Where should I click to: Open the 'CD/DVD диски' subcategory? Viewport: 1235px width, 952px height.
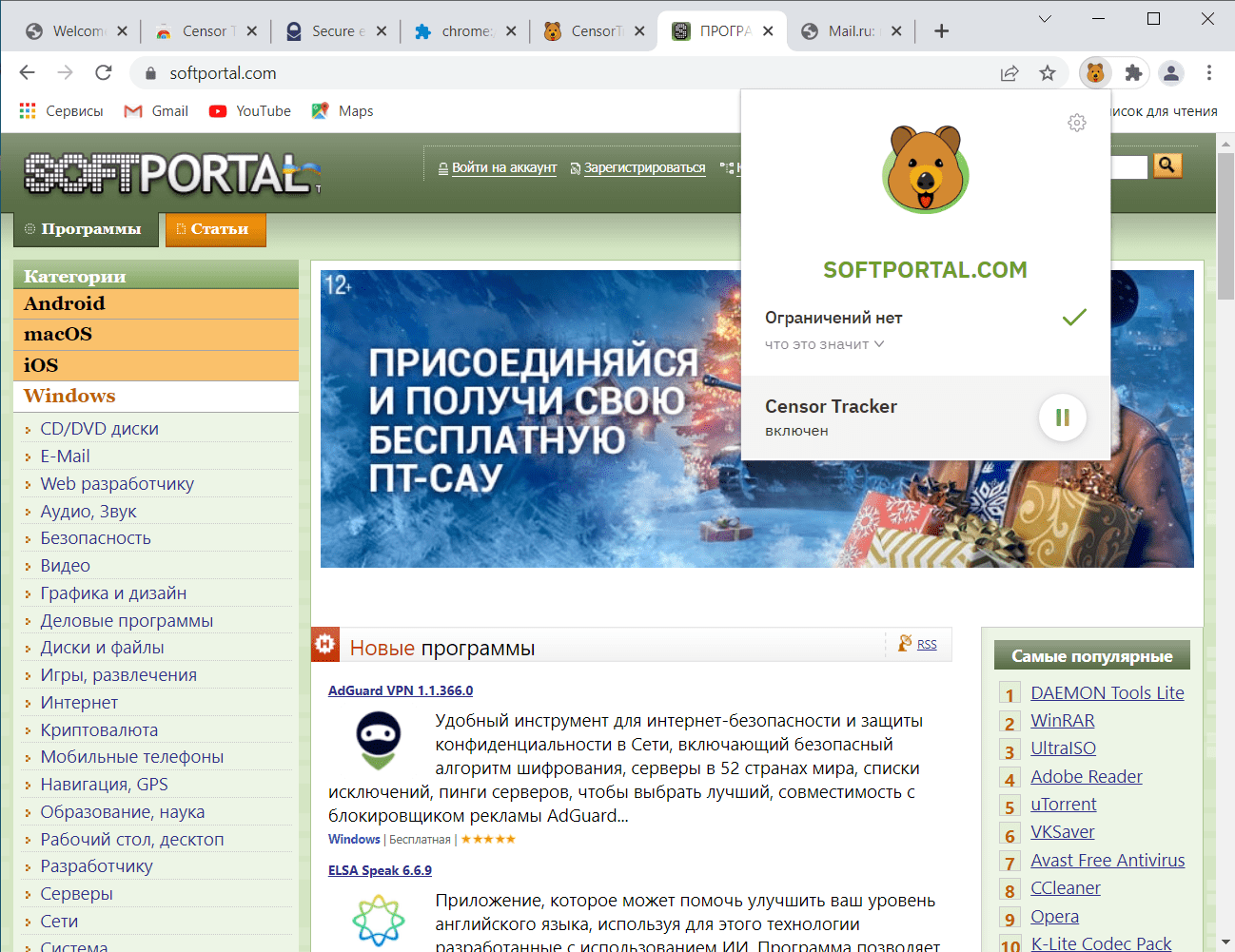[x=100, y=429]
